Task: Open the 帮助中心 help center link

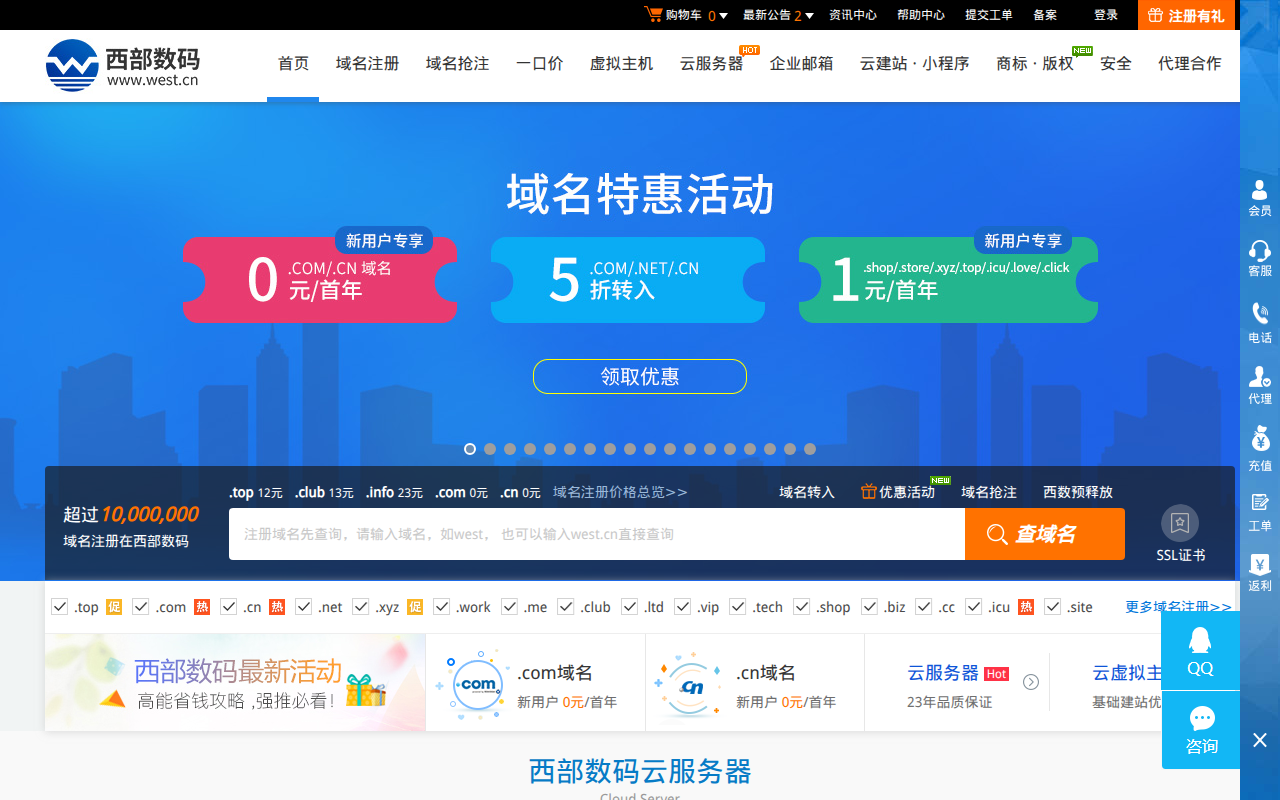Action: (x=921, y=15)
